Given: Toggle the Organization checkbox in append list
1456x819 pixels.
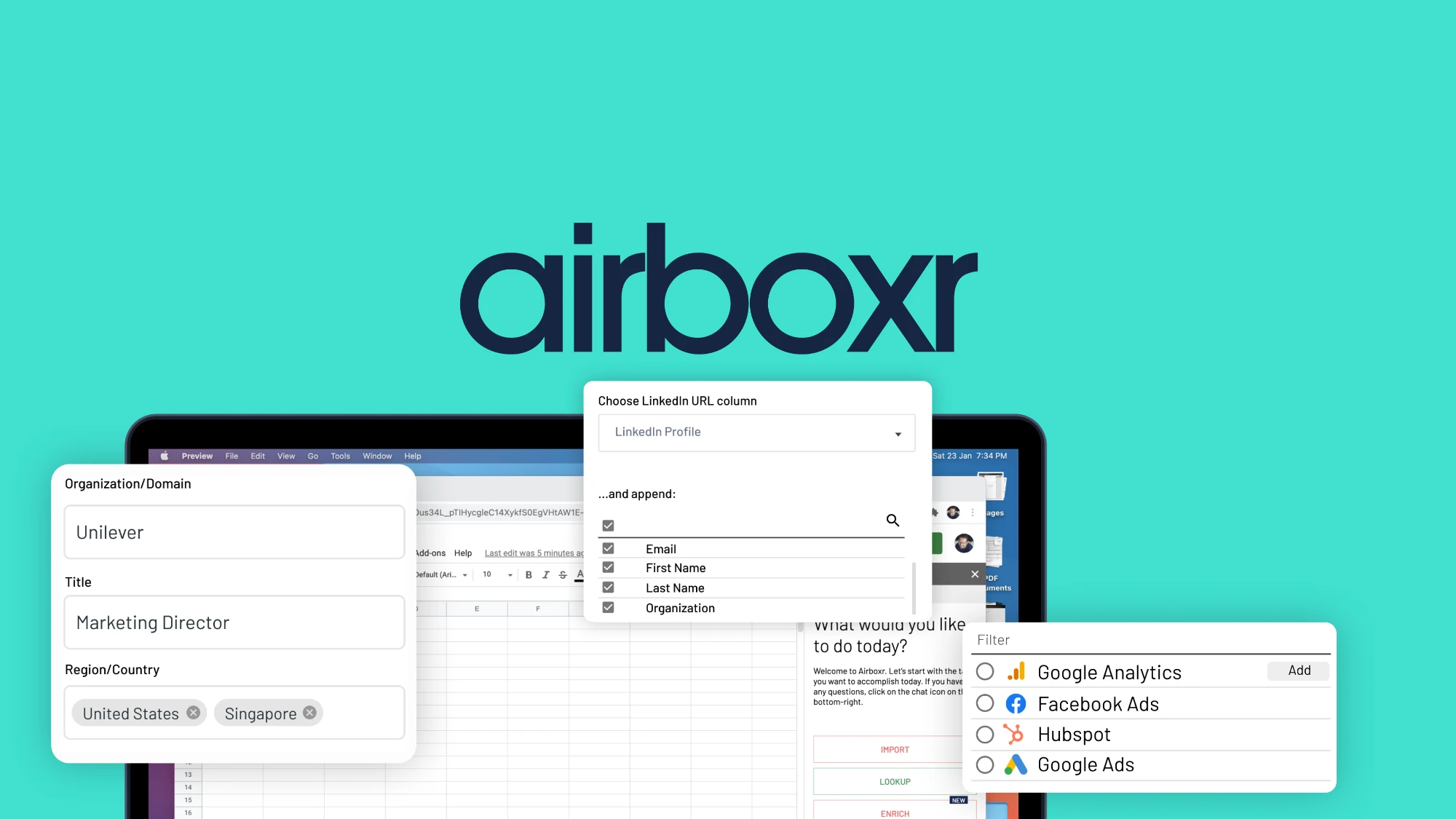Looking at the screenshot, I should tap(607, 607).
